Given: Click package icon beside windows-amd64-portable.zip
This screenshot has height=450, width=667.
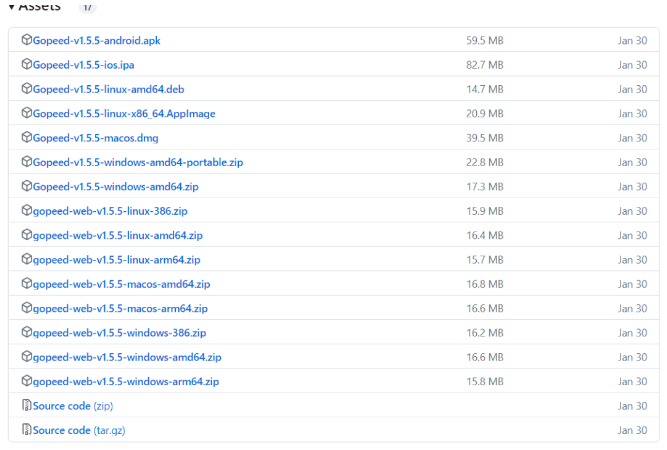Looking at the screenshot, I should point(26,161).
